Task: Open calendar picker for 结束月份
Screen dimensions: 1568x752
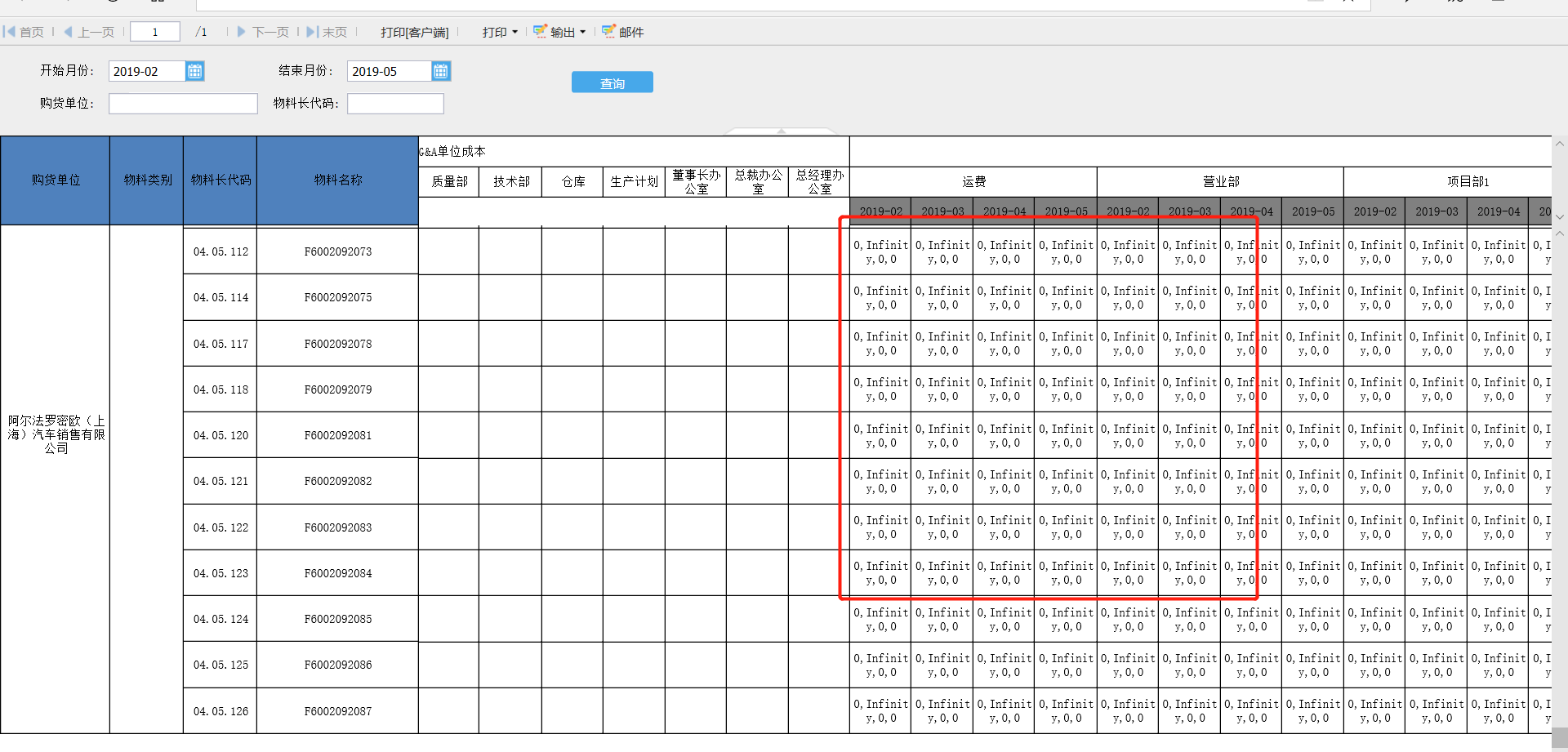Action: 441,71
